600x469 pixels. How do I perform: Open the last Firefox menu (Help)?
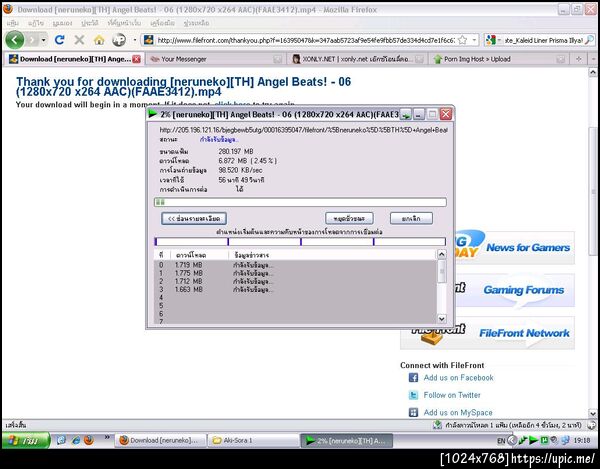[196, 23]
